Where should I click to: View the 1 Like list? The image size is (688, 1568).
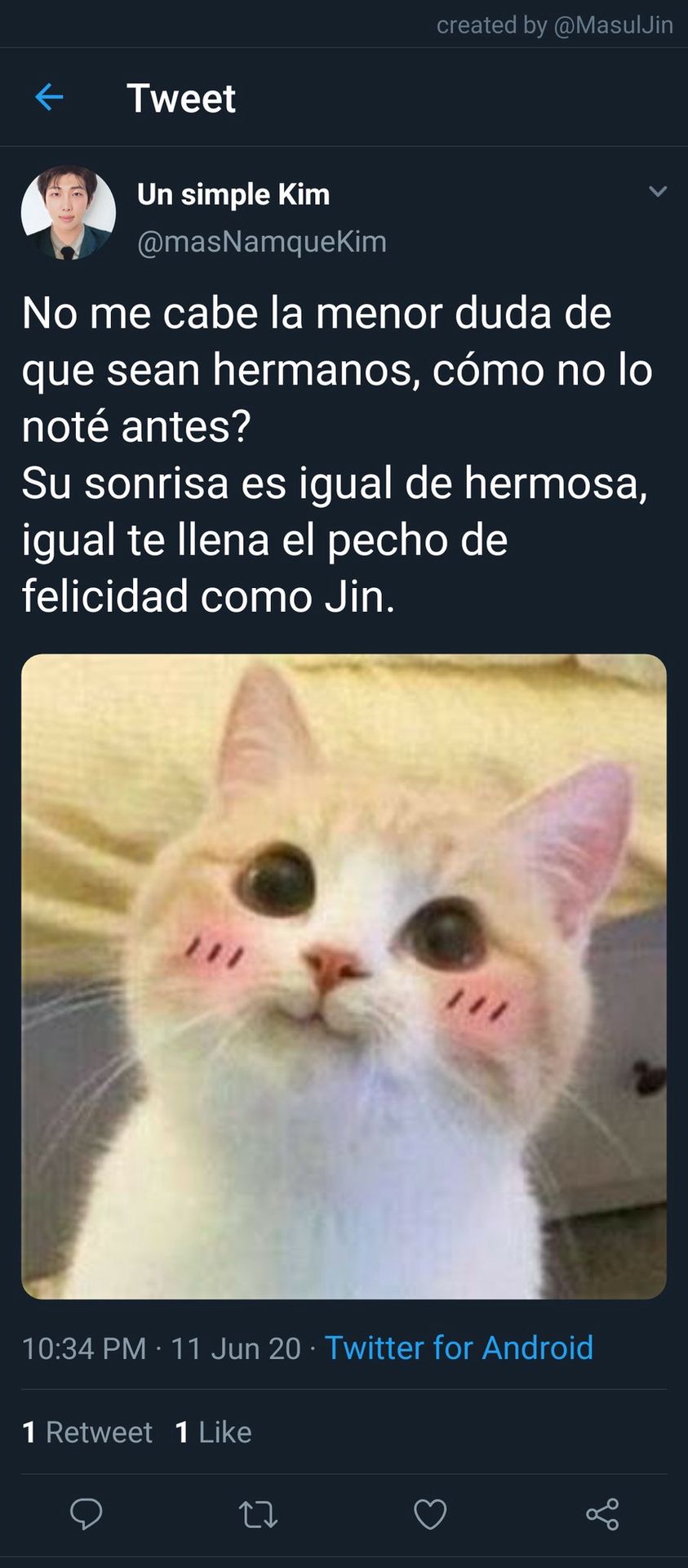point(214,1432)
